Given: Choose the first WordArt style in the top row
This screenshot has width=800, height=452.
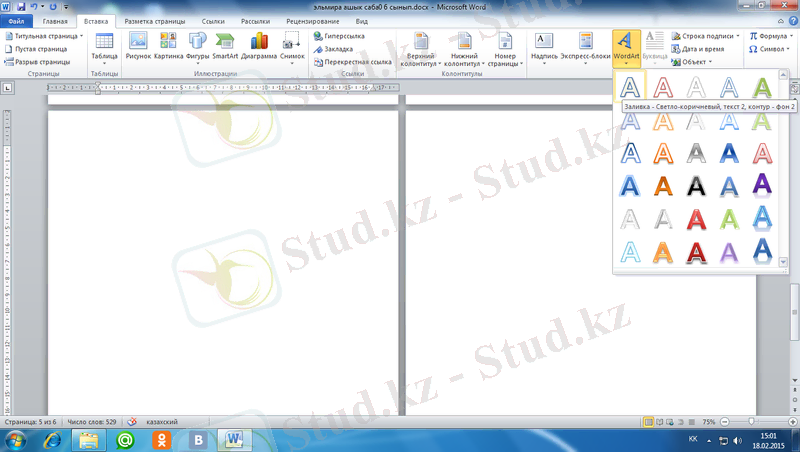Looking at the screenshot, I should 629,87.
